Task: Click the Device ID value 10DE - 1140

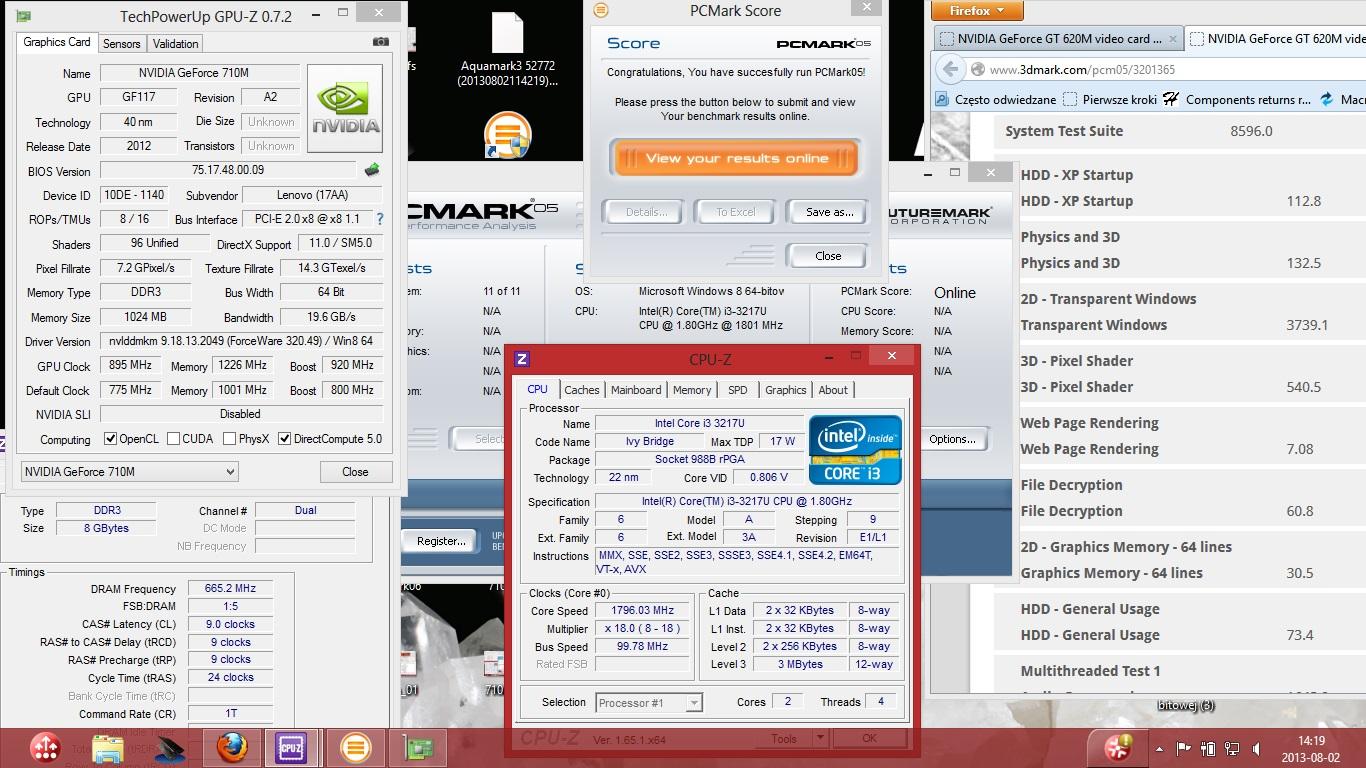Action: pyautogui.click(x=133, y=195)
